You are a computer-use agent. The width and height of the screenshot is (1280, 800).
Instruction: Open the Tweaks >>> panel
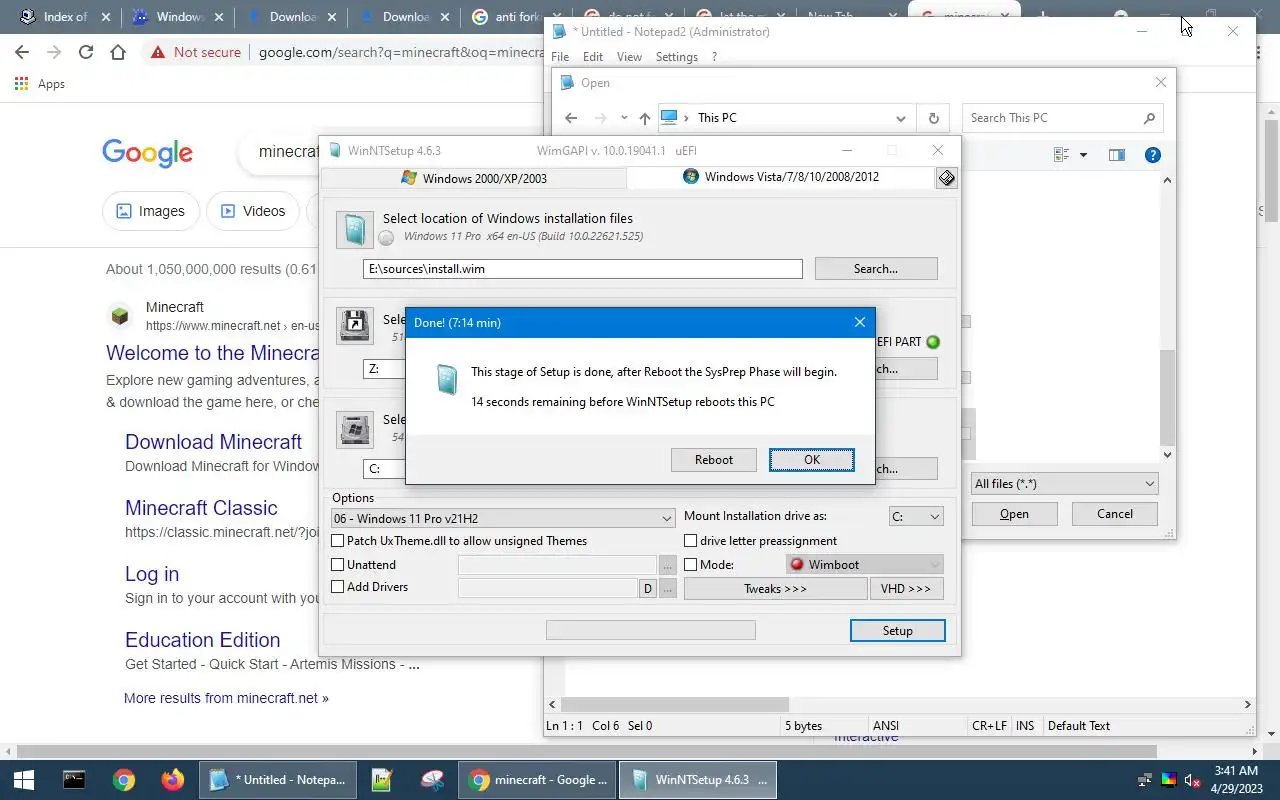[776, 589]
